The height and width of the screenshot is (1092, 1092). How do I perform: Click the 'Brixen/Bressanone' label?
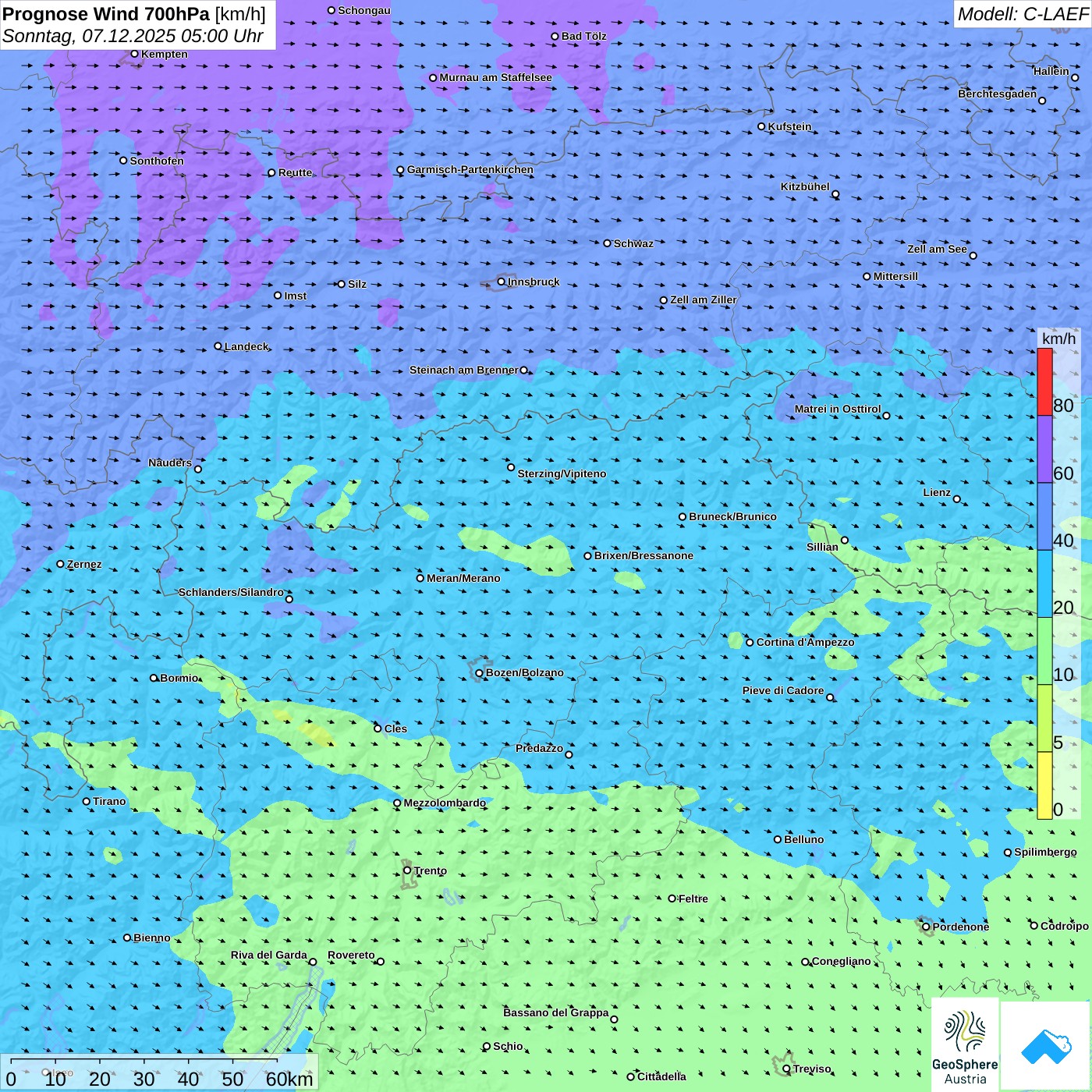tap(643, 555)
